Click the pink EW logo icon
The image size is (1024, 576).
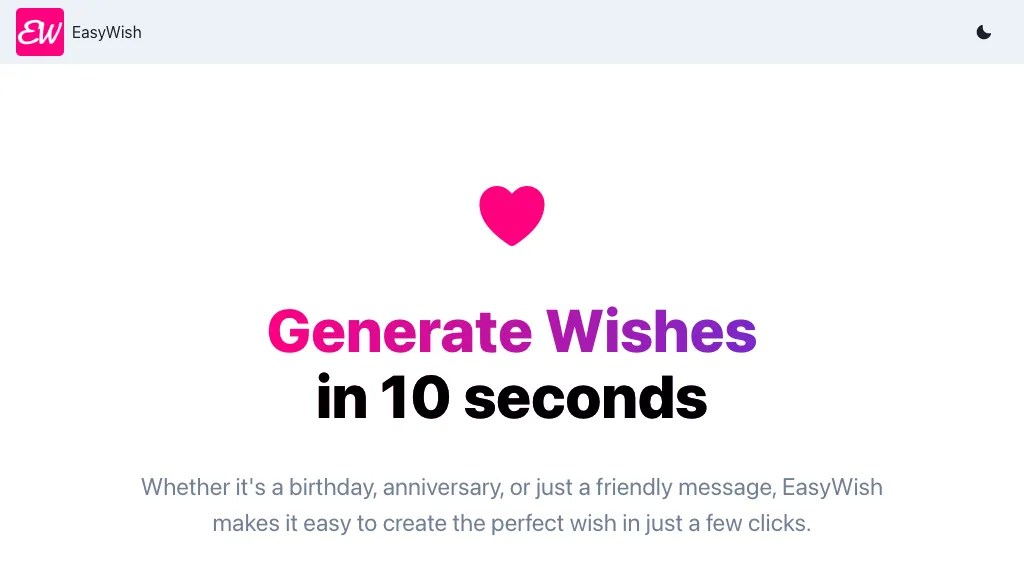coord(40,32)
